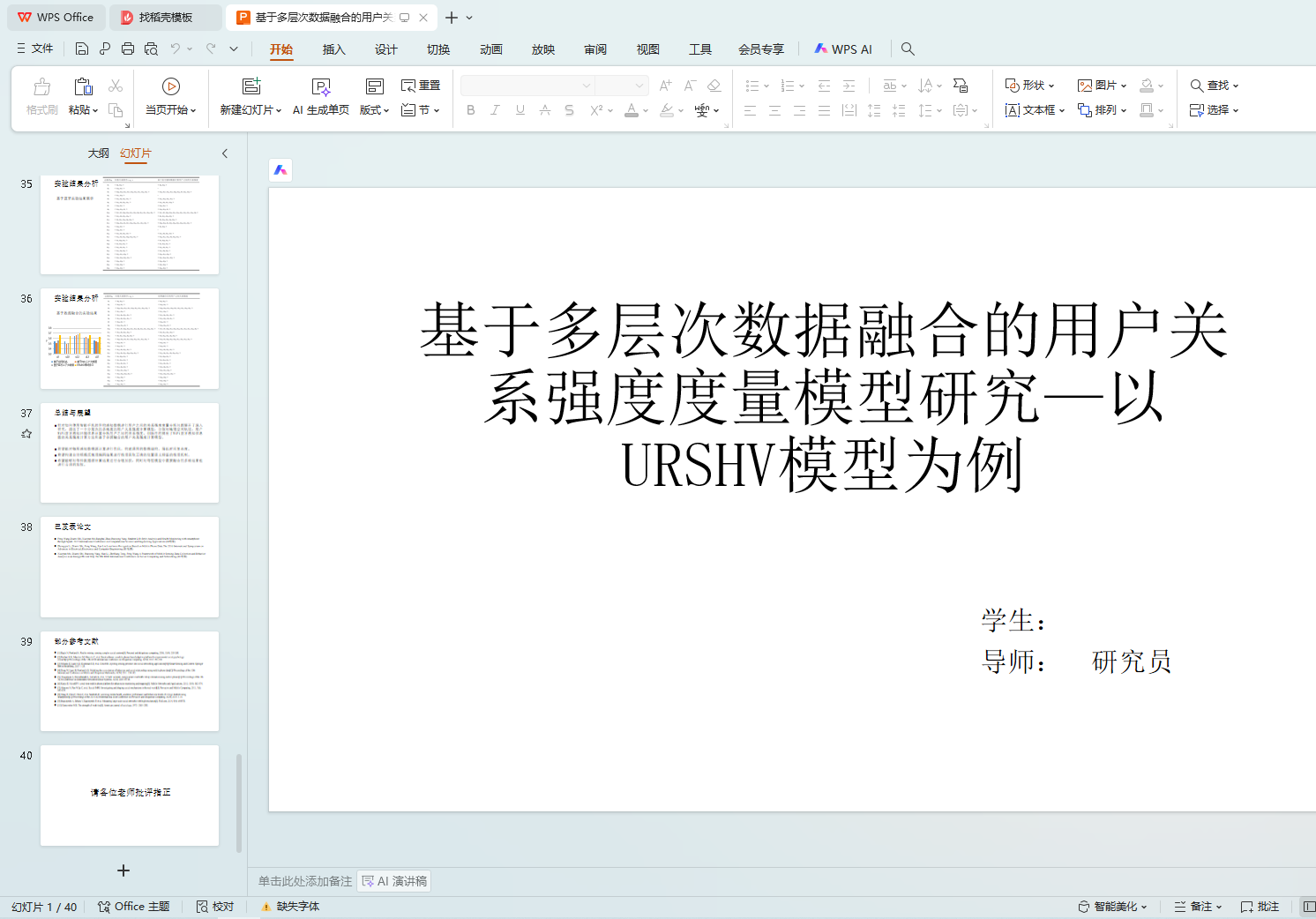Image resolution: width=1316 pixels, height=919 pixels.
Task: Click the 重置 reset button
Action: click(x=421, y=86)
